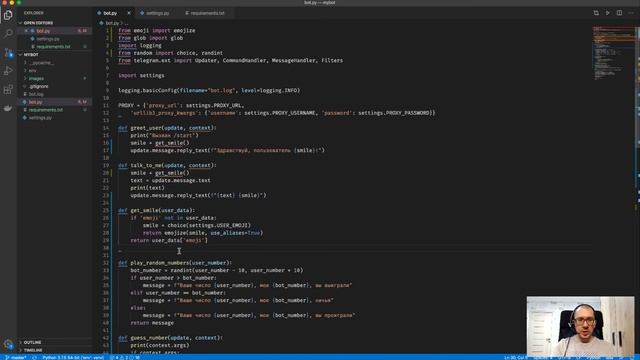This screenshot has height=360, width=640.
Task: Open the Manage gear at activity bar bottom
Action: [x=8, y=344]
